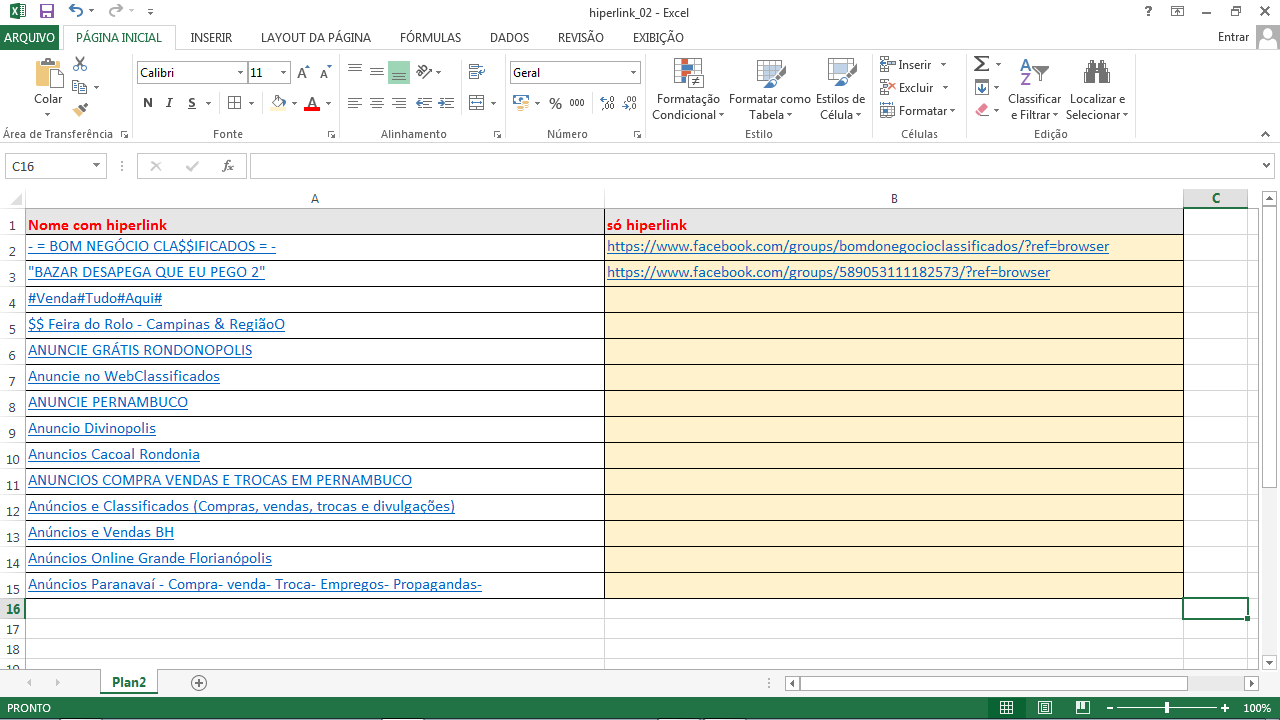Insert AutoSum with the sigma icon
The height and width of the screenshot is (720, 1280).
click(x=982, y=64)
